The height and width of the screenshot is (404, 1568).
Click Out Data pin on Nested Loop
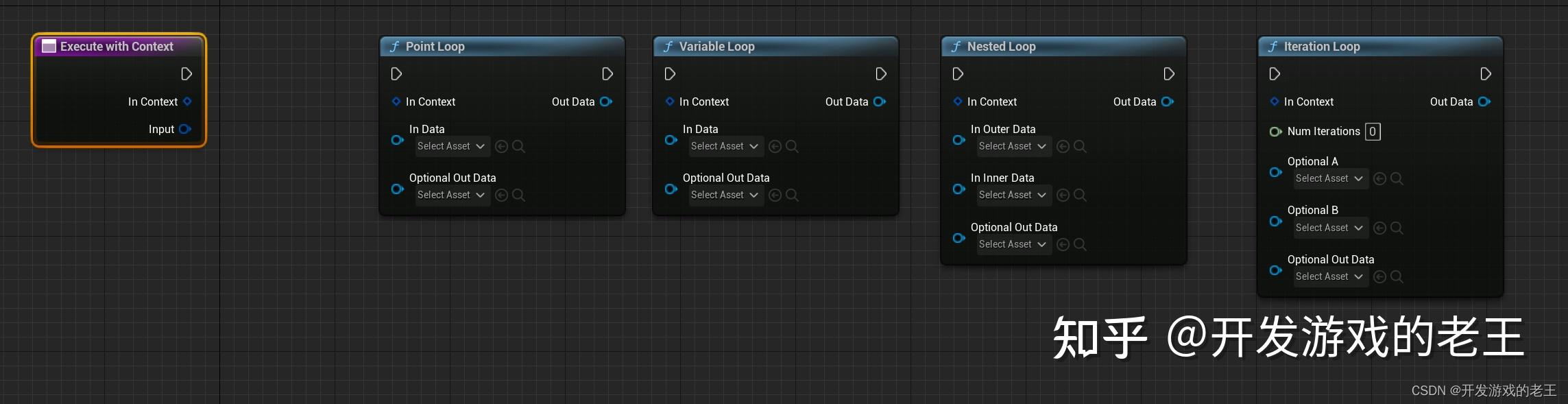(x=1168, y=102)
